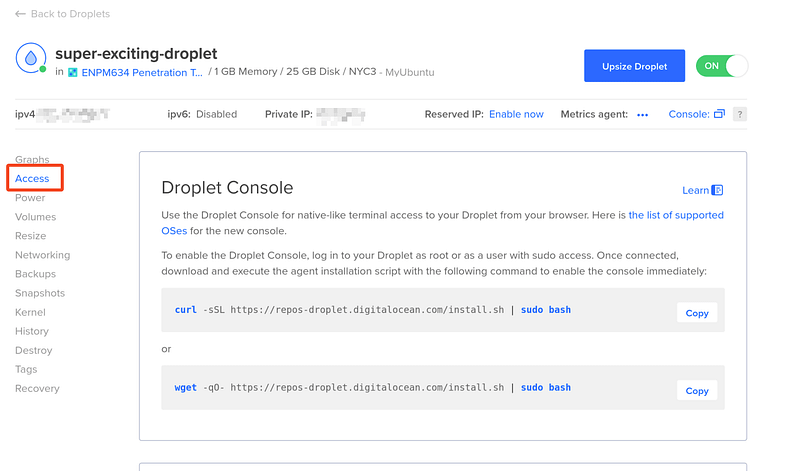Open the Resize section
The width and height of the screenshot is (800, 471).
point(31,236)
